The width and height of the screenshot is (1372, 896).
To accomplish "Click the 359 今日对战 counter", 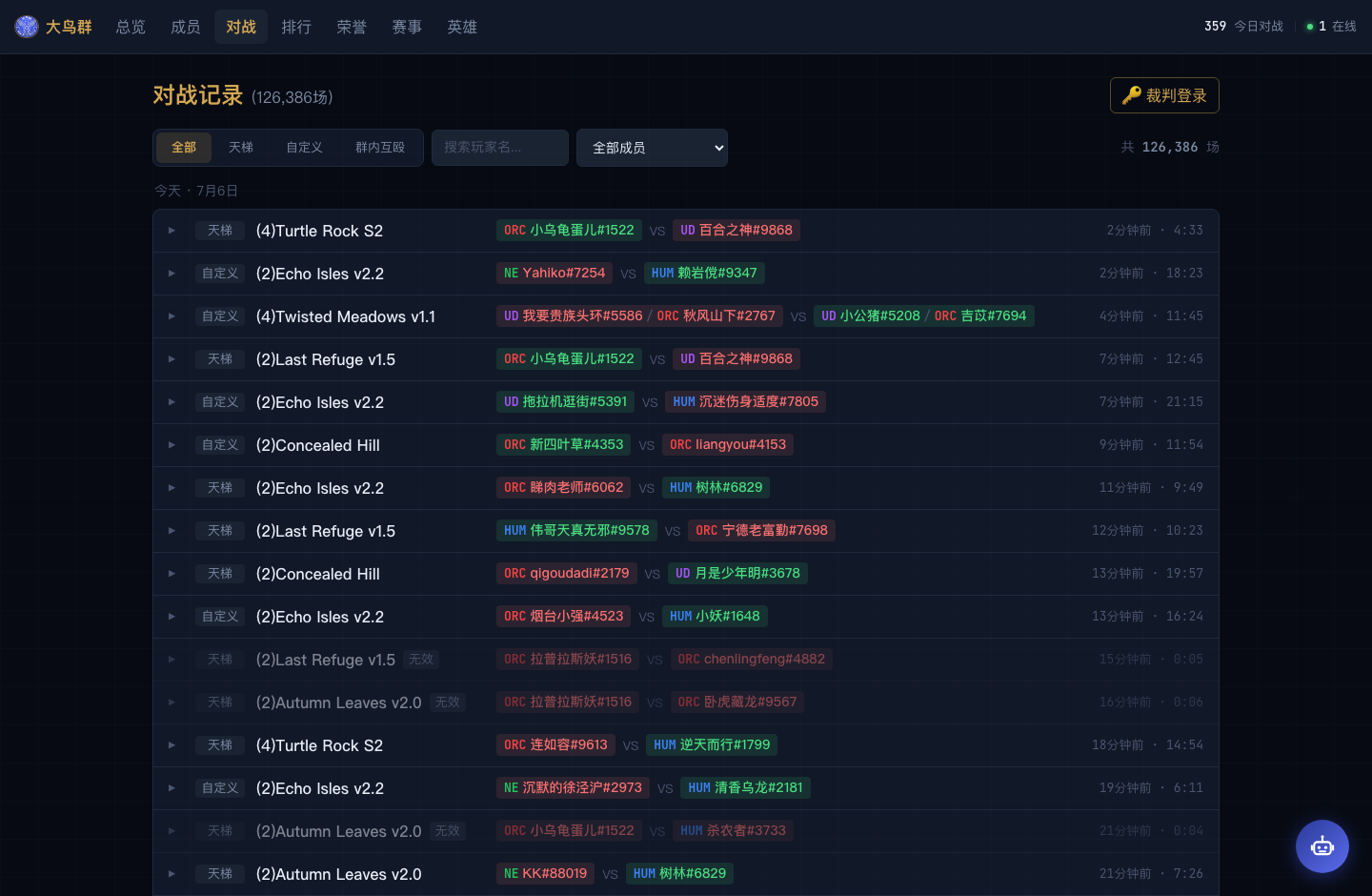I will [x=1243, y=27].
